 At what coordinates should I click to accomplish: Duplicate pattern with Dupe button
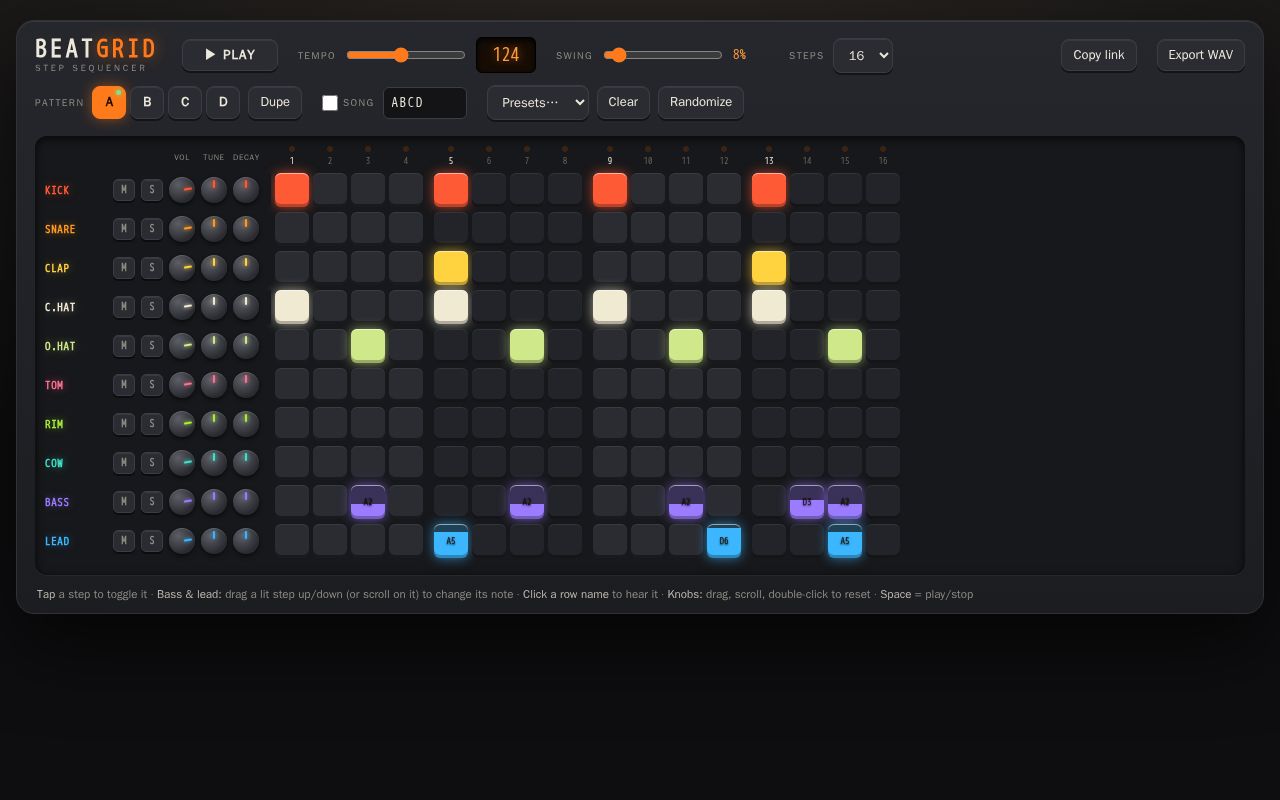point(275,102)
